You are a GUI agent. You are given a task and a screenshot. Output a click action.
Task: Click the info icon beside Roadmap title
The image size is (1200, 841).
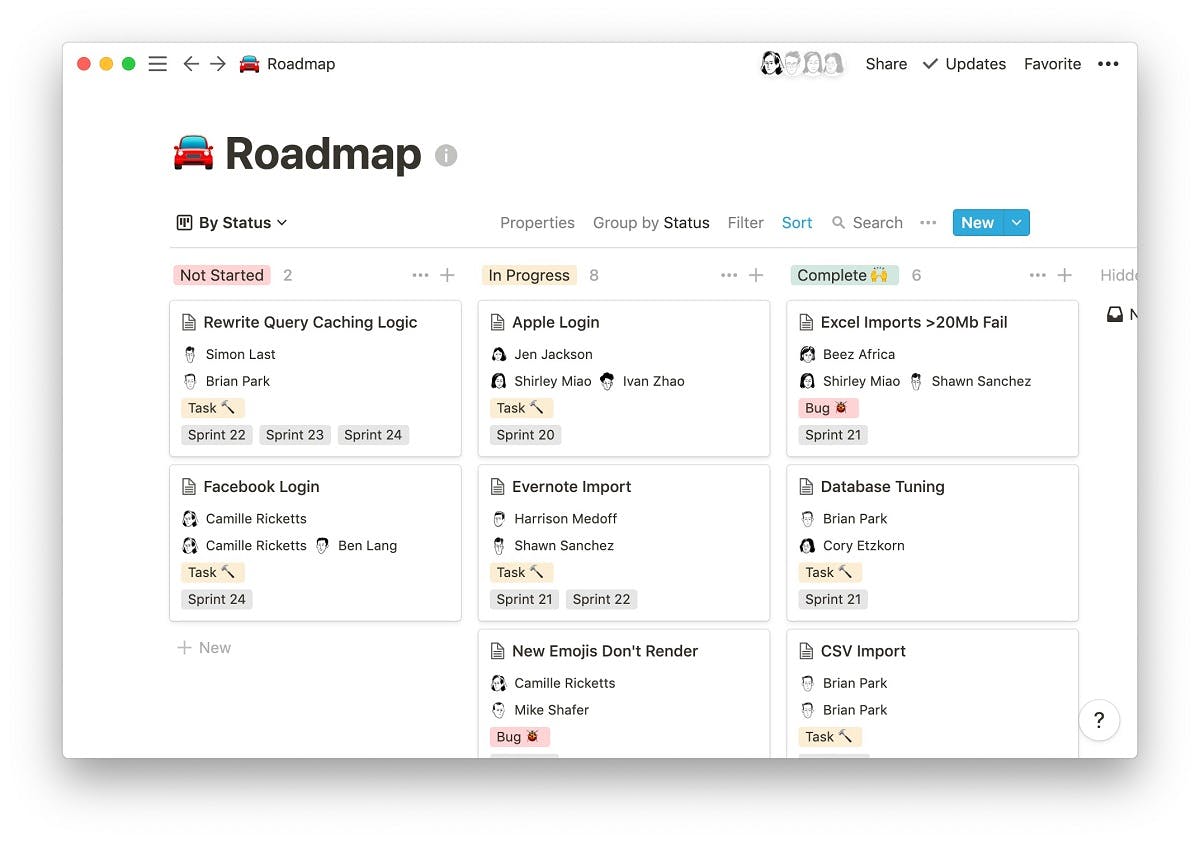pyautogui.click(x=446, y=156)
